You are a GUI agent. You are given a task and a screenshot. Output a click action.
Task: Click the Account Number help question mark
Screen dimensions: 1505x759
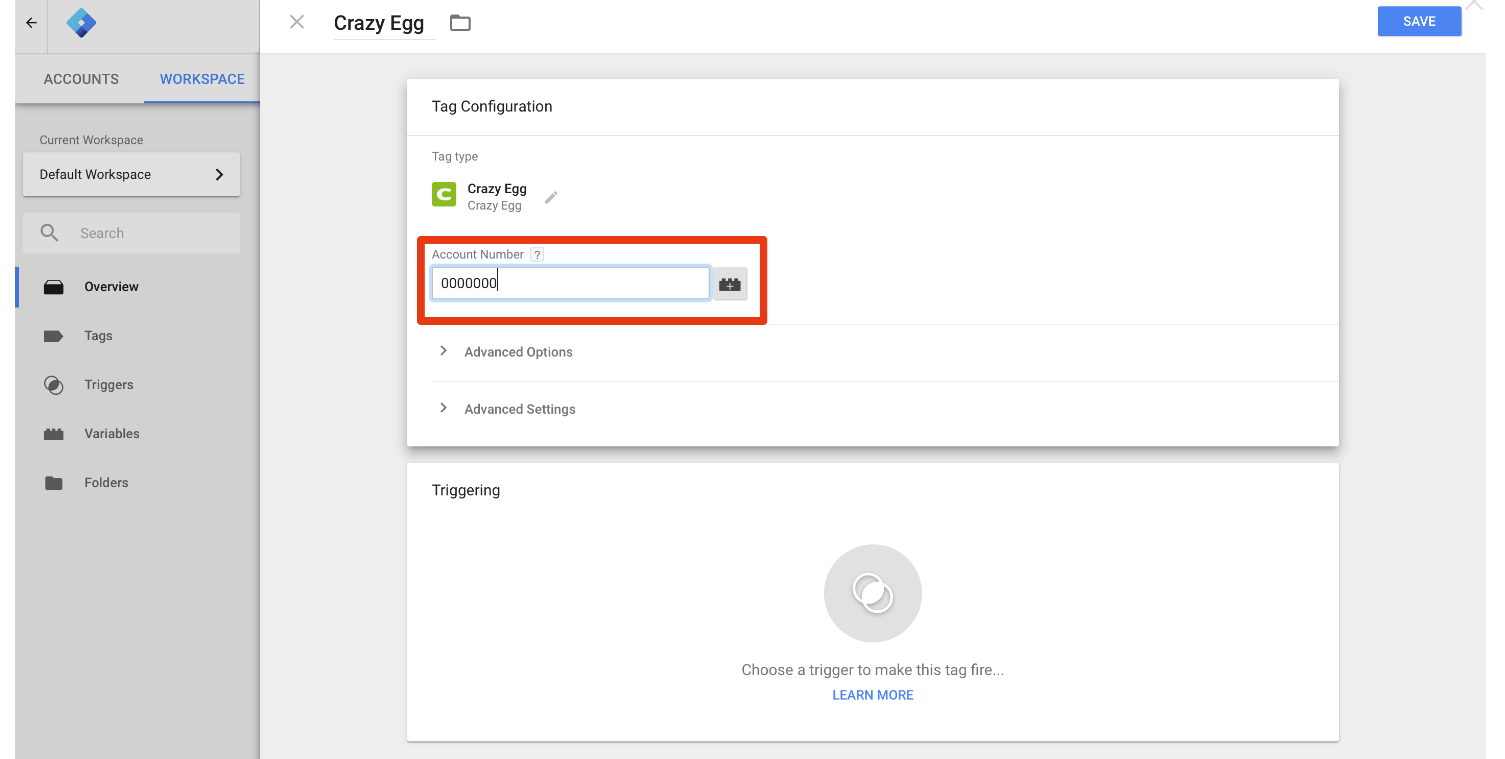tap(537, 255)
